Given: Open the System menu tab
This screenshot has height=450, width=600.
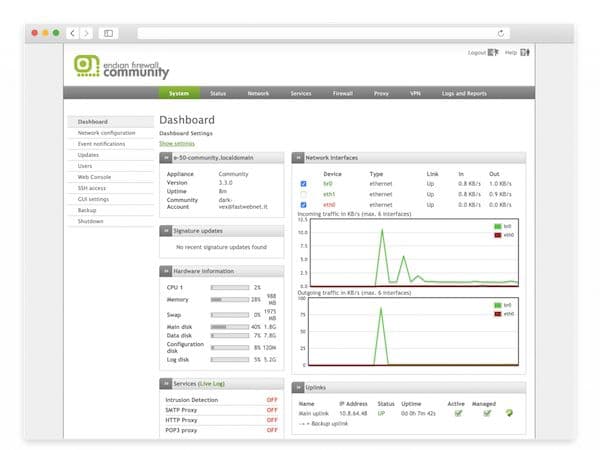Looking at the screenshot, I should [x=179, y=93].
